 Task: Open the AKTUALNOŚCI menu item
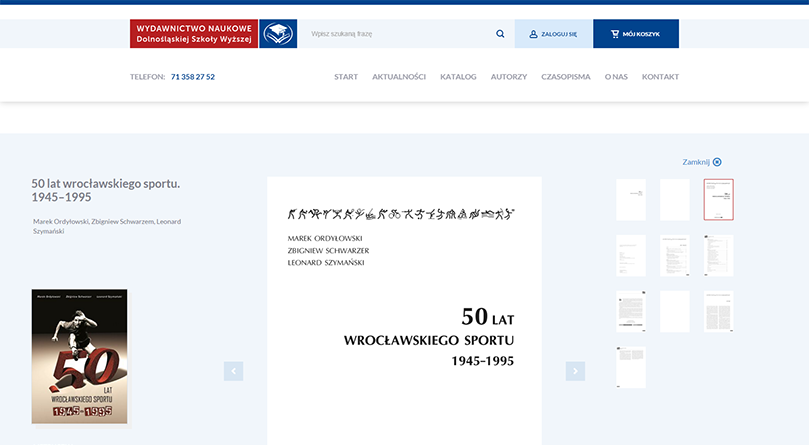(399, 76)
